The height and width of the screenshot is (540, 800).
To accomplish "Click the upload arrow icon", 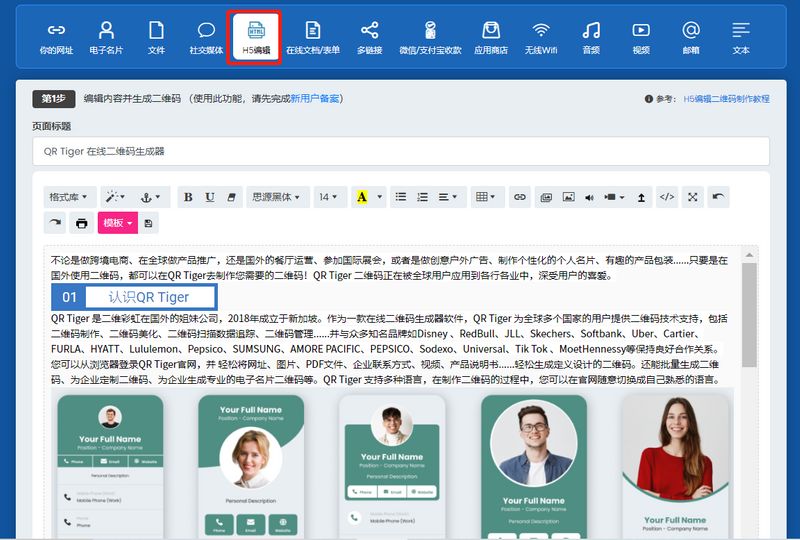I will coord(641,197).
